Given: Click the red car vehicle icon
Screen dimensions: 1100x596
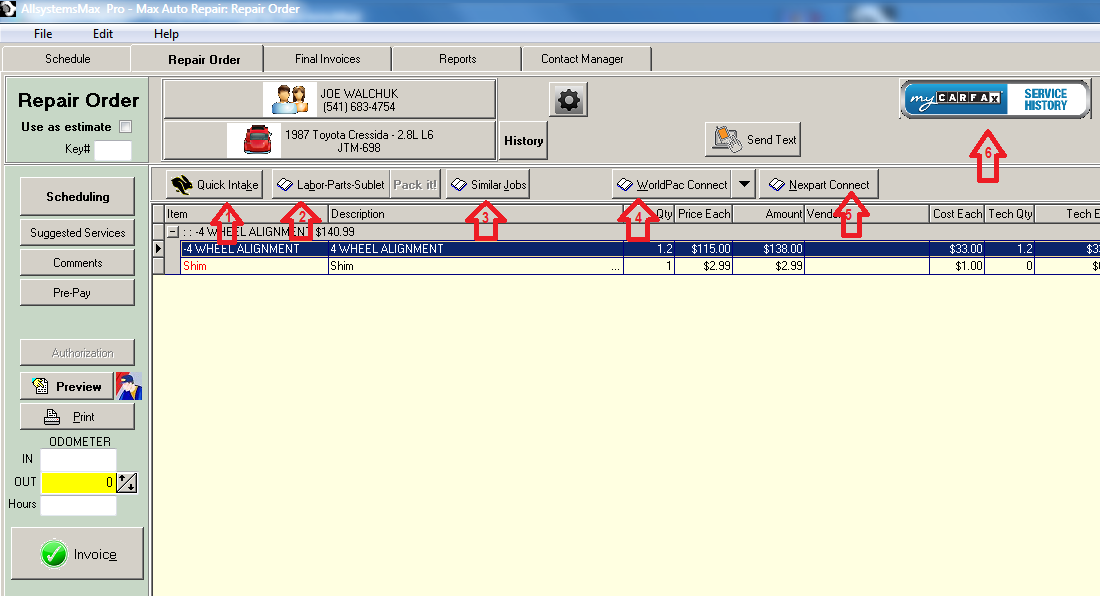Looking at the screenshot, I should click(254, 140).
